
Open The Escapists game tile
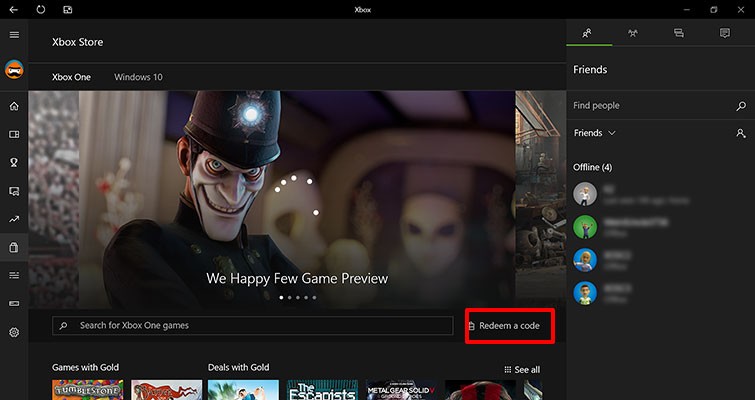[x=323, y=390]
